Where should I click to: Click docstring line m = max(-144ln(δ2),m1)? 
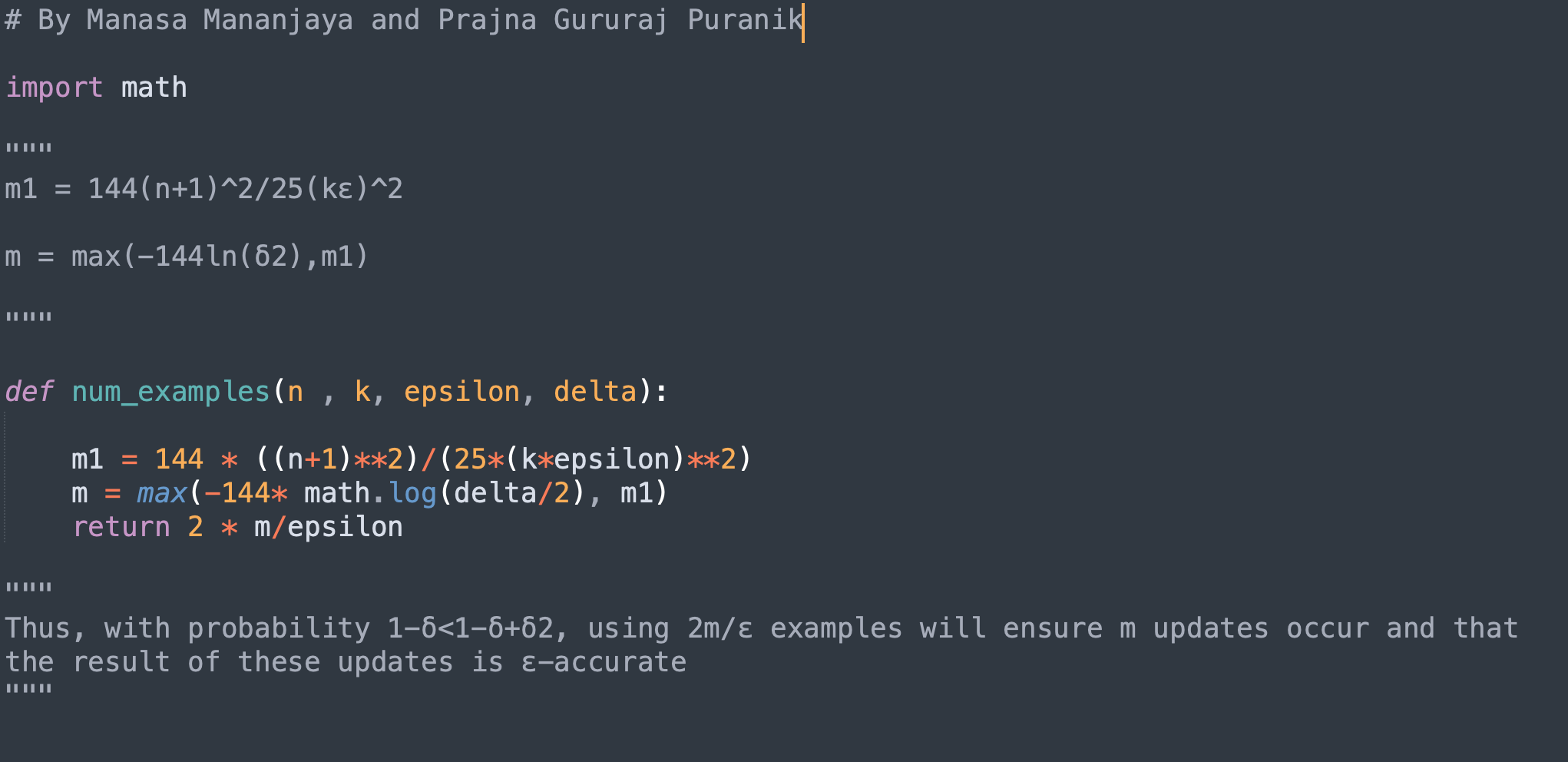pos(187,257)
